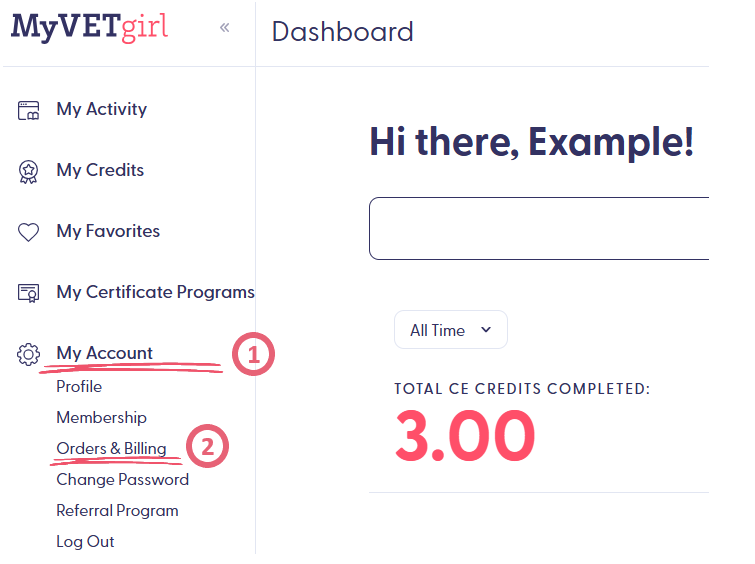This screenshot has height=564, width=755.
Task: Click the My Favorites heart icon
Action: tap(28, 232)
